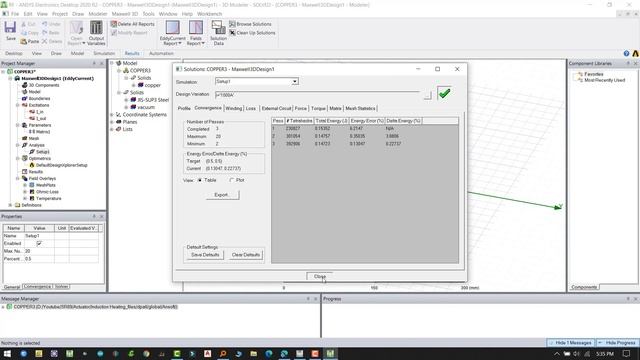Click Clear Defaults button
Screen dimensions: 640x360
246,255
